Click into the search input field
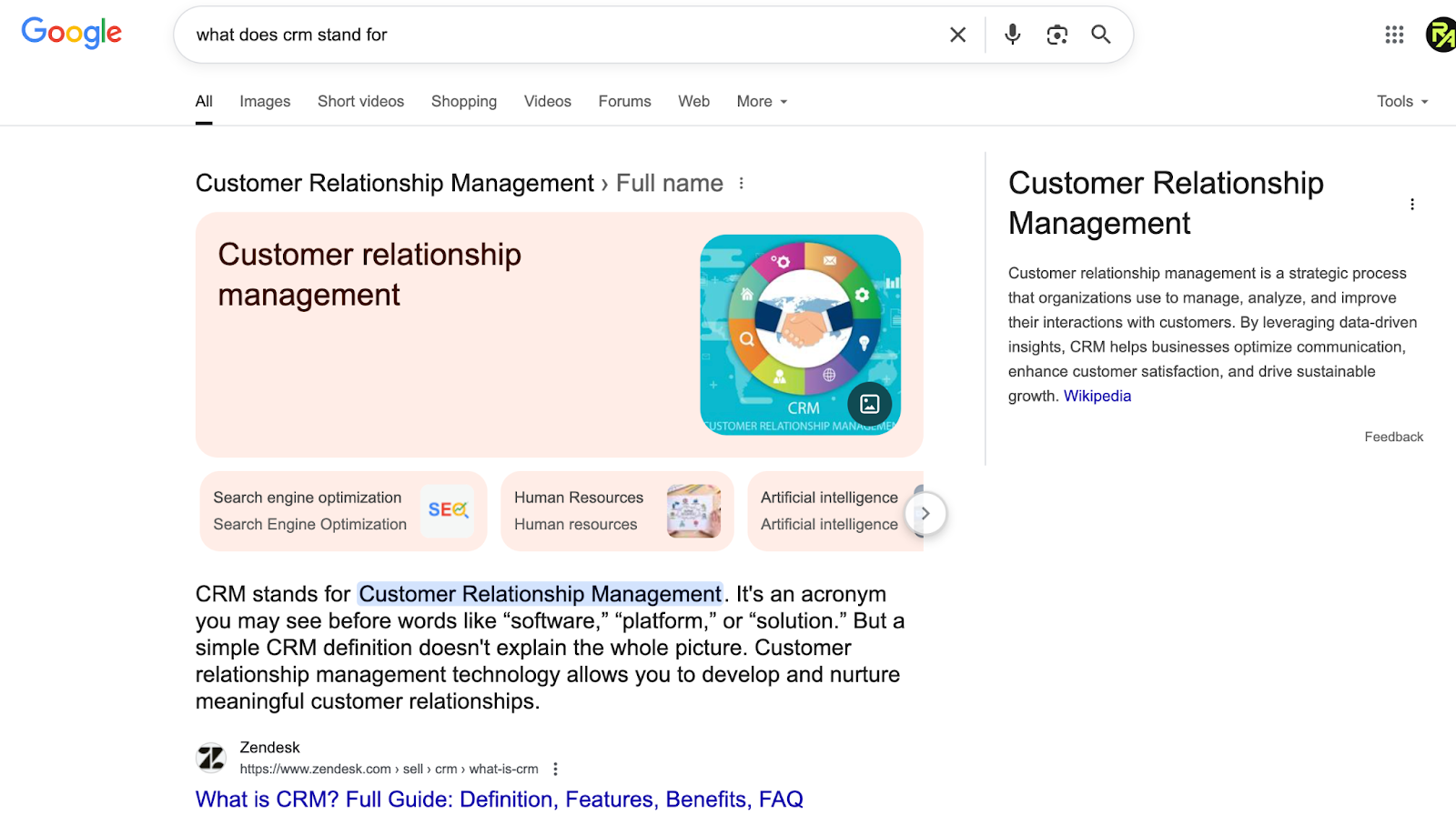The height and width of the screenshot is (835, 1456). (564, 35)
